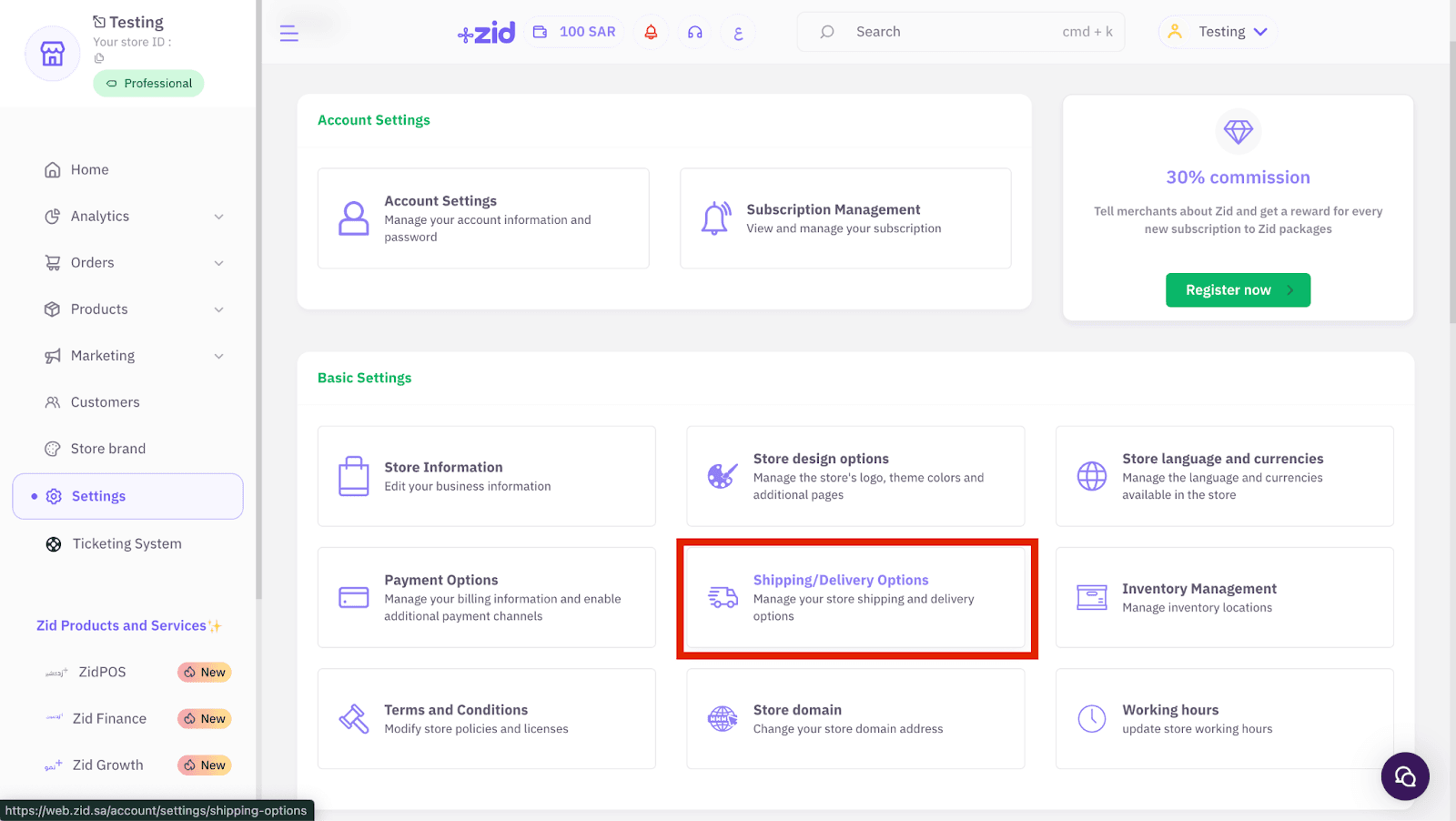The width and height of the screenshot is (1456, 821).
Task: Expand the Orders submenu chevron
Action: point(218,263)
